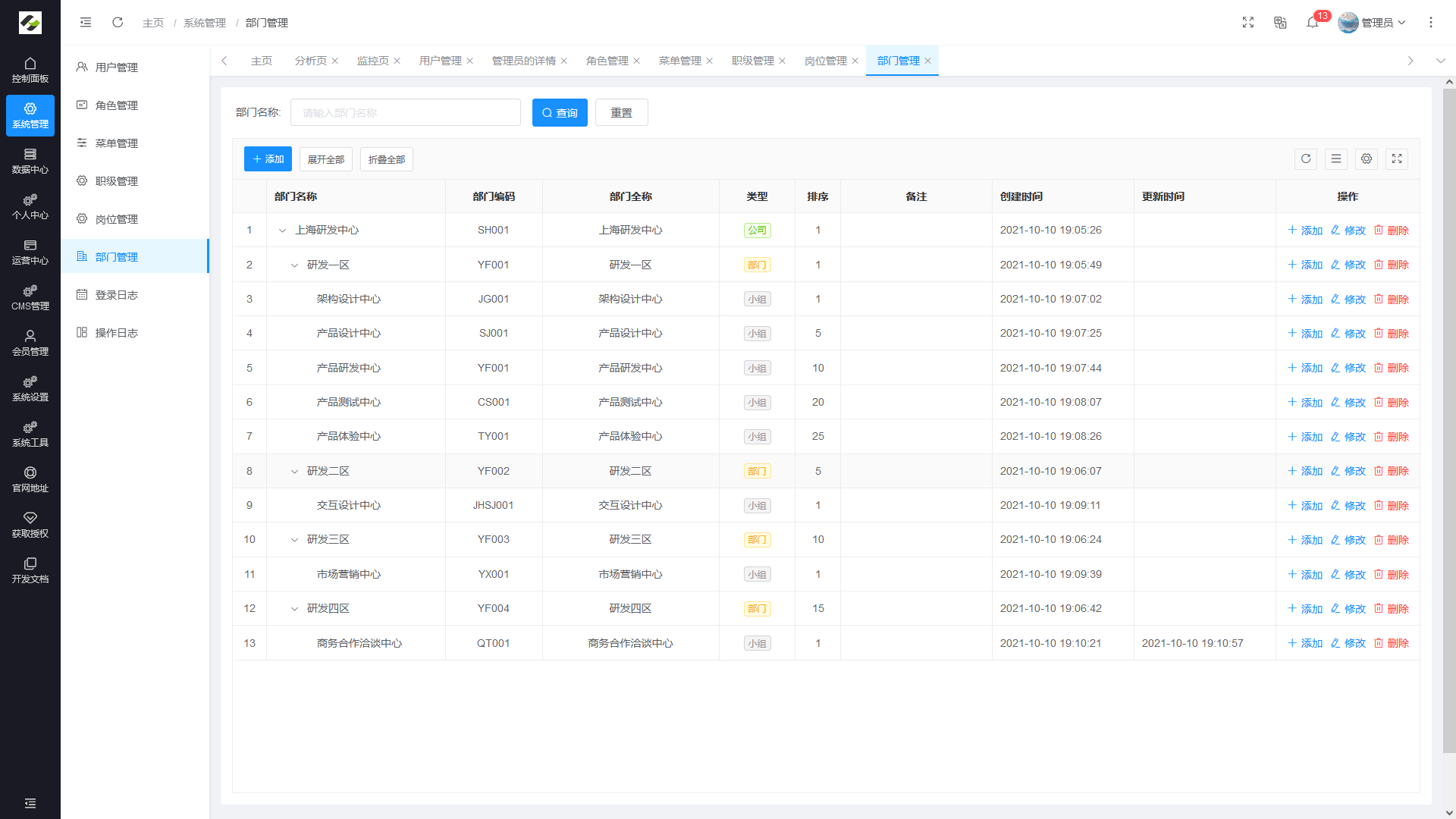The height and width of the screenshot is (819, 1456).
Task: Toggle fullscreen mode in top header
Action: [x=1248, y=23]
